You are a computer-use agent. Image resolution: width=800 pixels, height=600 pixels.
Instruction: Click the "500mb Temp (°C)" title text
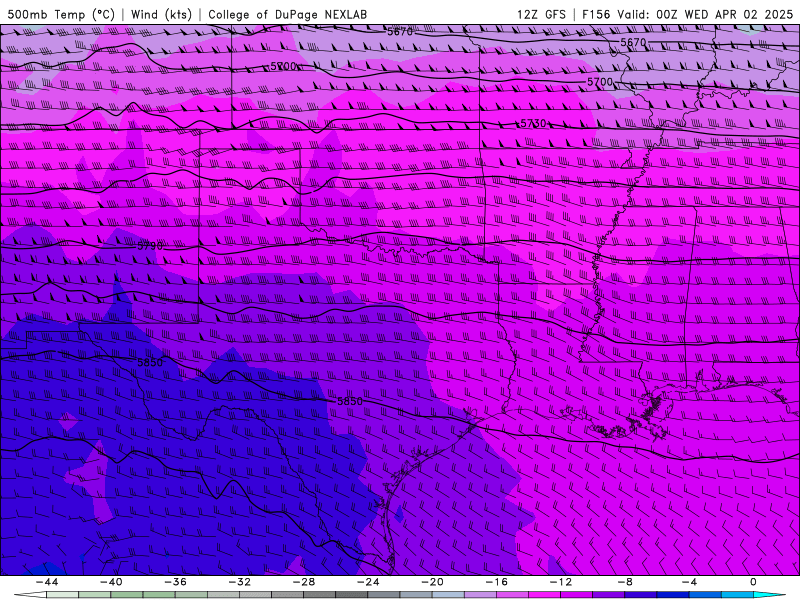[x=61, y=14]
